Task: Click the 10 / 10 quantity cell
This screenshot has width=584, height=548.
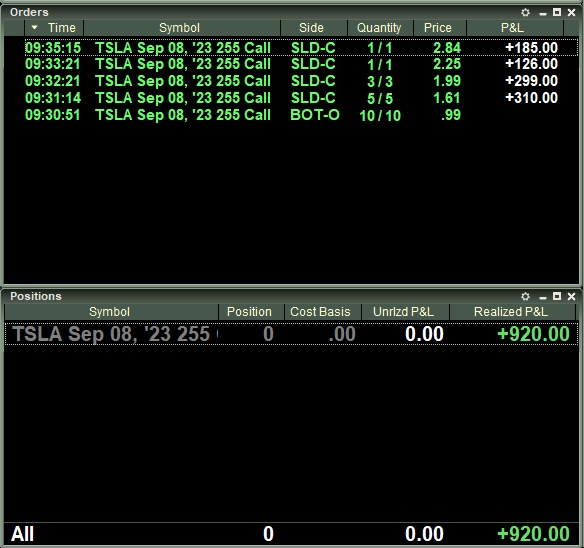Action: click(x=380, y=115)
